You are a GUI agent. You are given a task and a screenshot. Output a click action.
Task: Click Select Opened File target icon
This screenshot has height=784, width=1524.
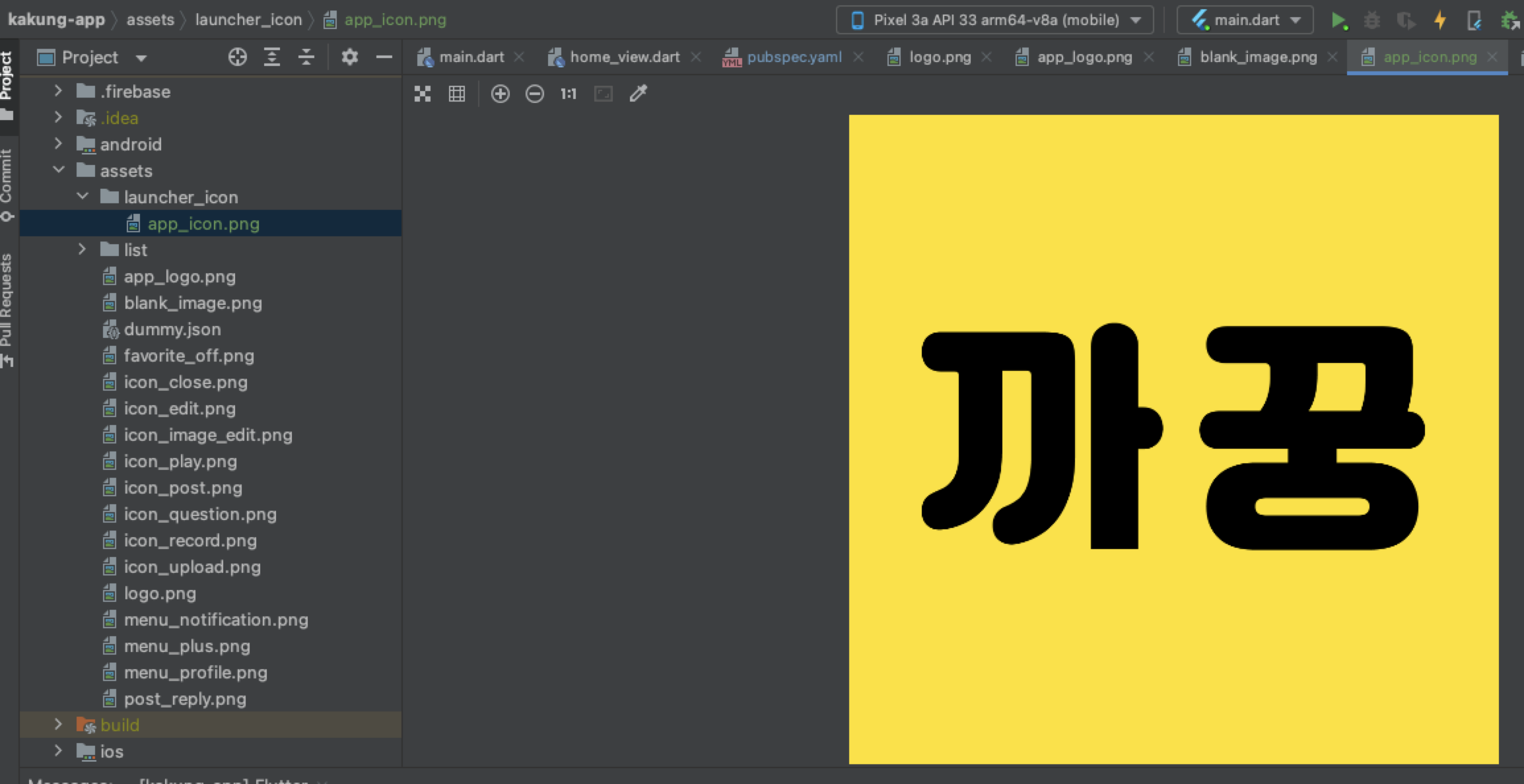pos(238,57)
